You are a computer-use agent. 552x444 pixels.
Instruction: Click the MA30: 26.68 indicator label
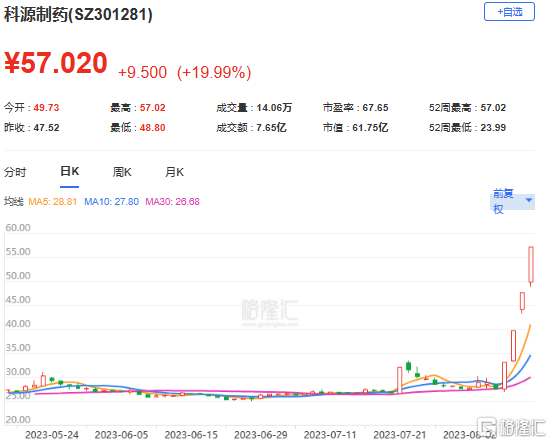click(x=172, y=202)
